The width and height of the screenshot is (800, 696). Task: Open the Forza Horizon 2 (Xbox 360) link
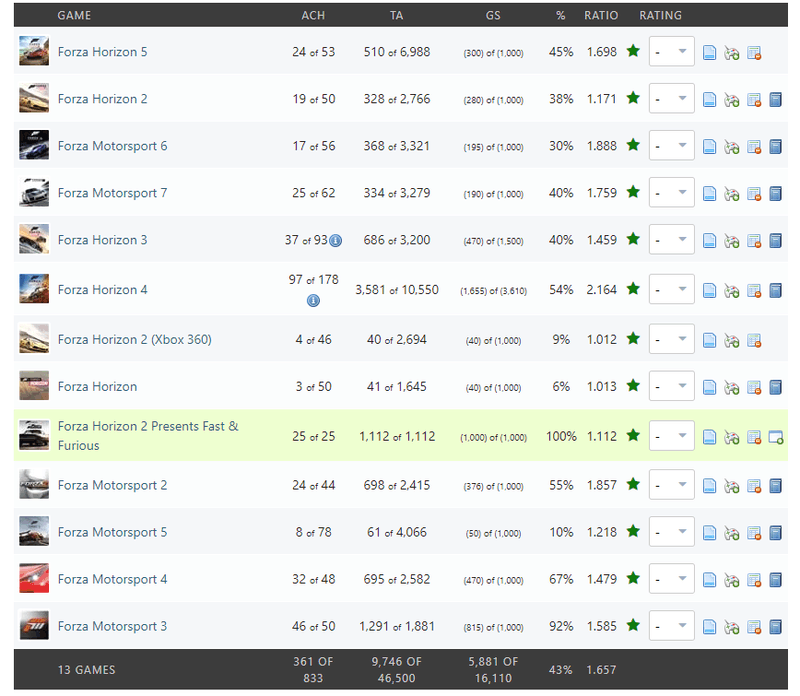(x=135, y=339)
